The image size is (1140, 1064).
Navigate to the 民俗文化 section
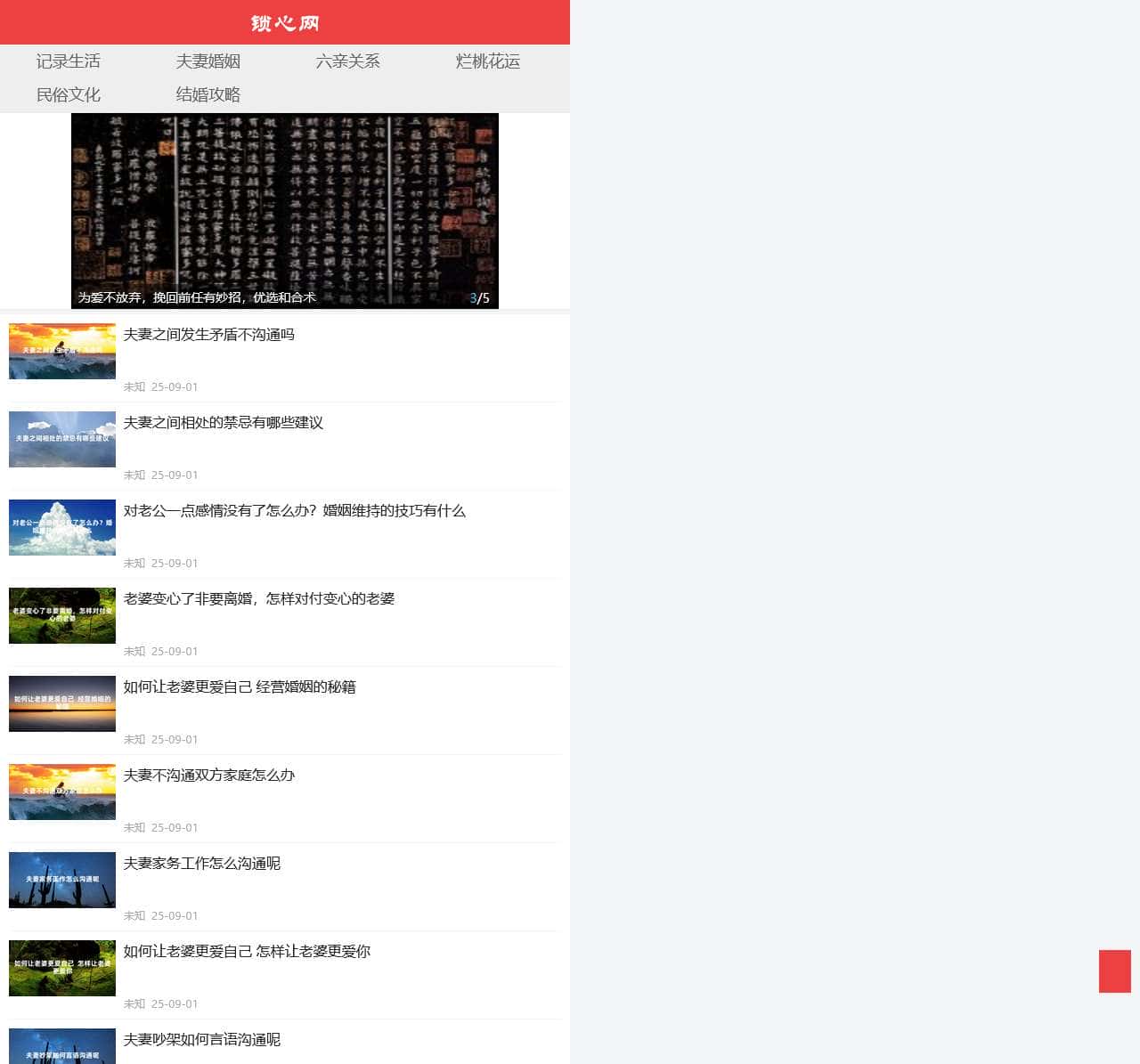point(69,94)
